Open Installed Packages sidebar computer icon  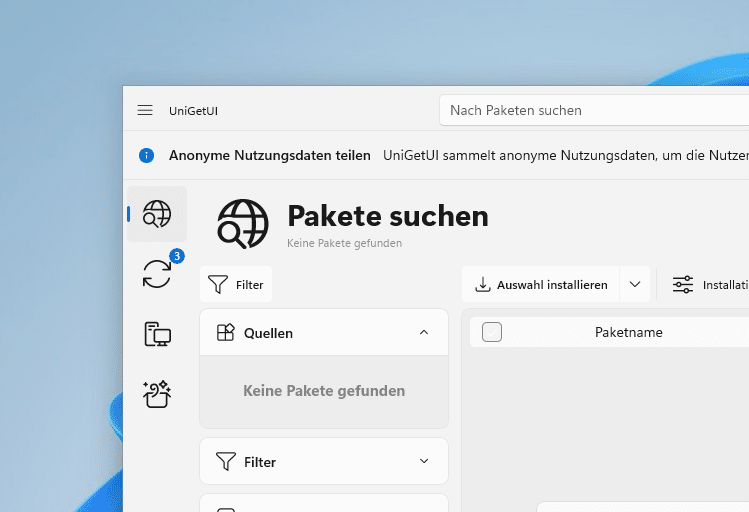click(157, 334)
